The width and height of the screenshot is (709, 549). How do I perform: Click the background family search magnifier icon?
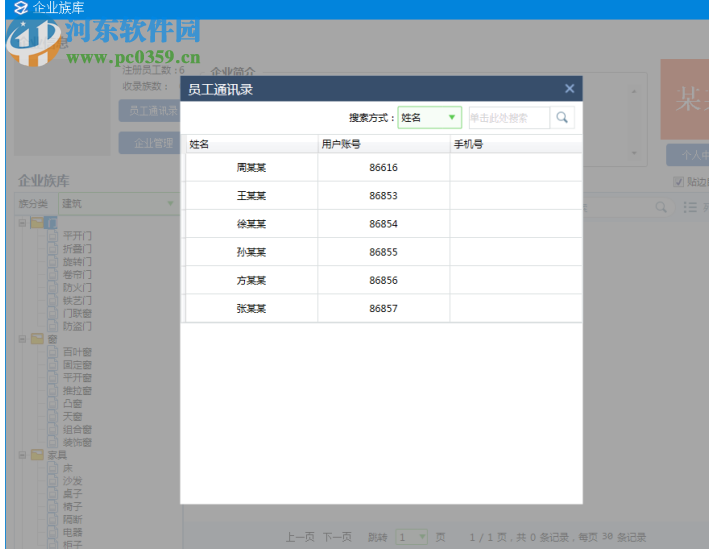tap(661, 207)
